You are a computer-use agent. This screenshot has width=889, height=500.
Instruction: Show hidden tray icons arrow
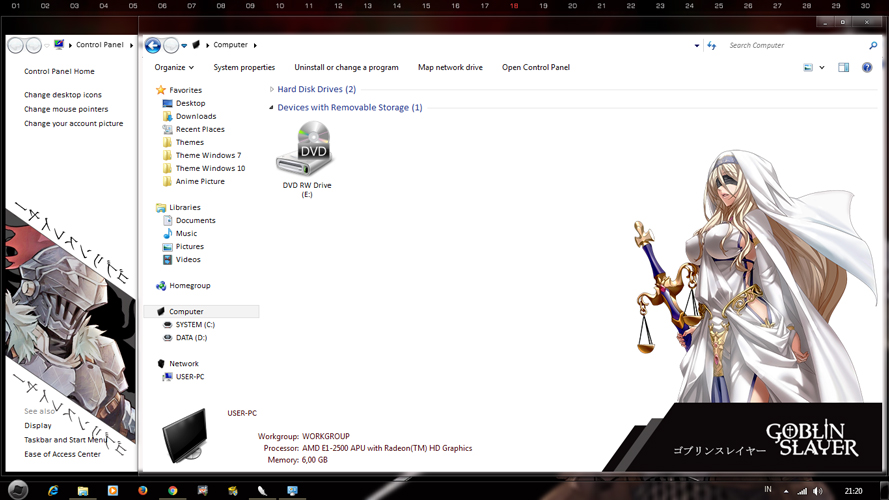(x=786, y=491)
